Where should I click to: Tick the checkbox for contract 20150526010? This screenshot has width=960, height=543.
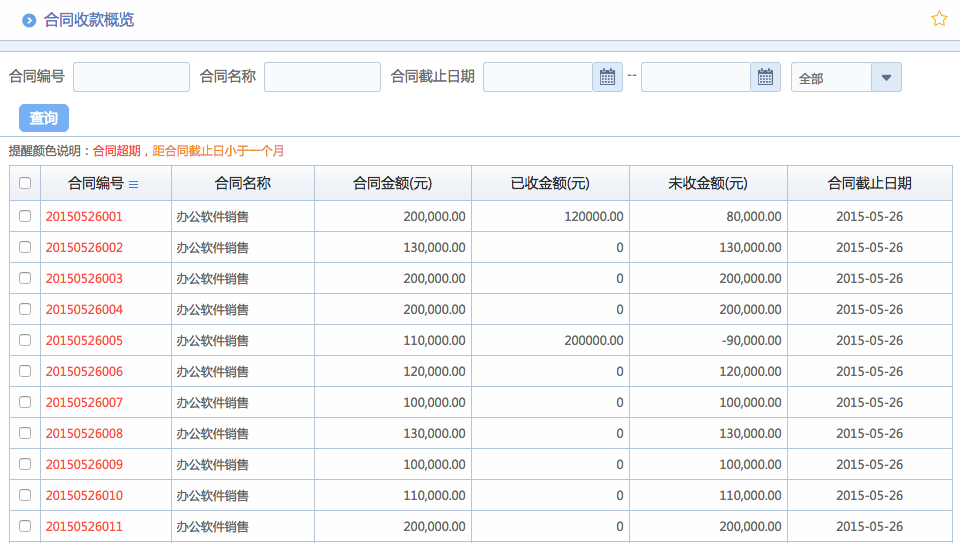click(25, 495)
